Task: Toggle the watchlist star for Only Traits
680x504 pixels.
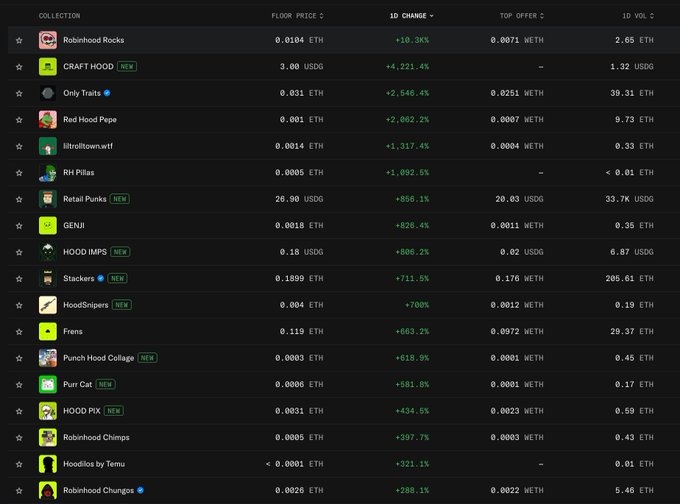Action: point(19,93)
